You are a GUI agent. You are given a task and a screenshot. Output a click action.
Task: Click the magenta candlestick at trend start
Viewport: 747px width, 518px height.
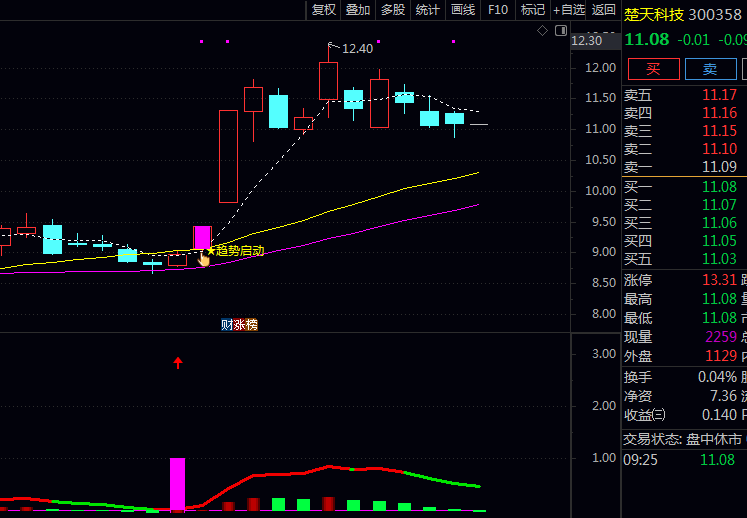(x=202, y=237)
